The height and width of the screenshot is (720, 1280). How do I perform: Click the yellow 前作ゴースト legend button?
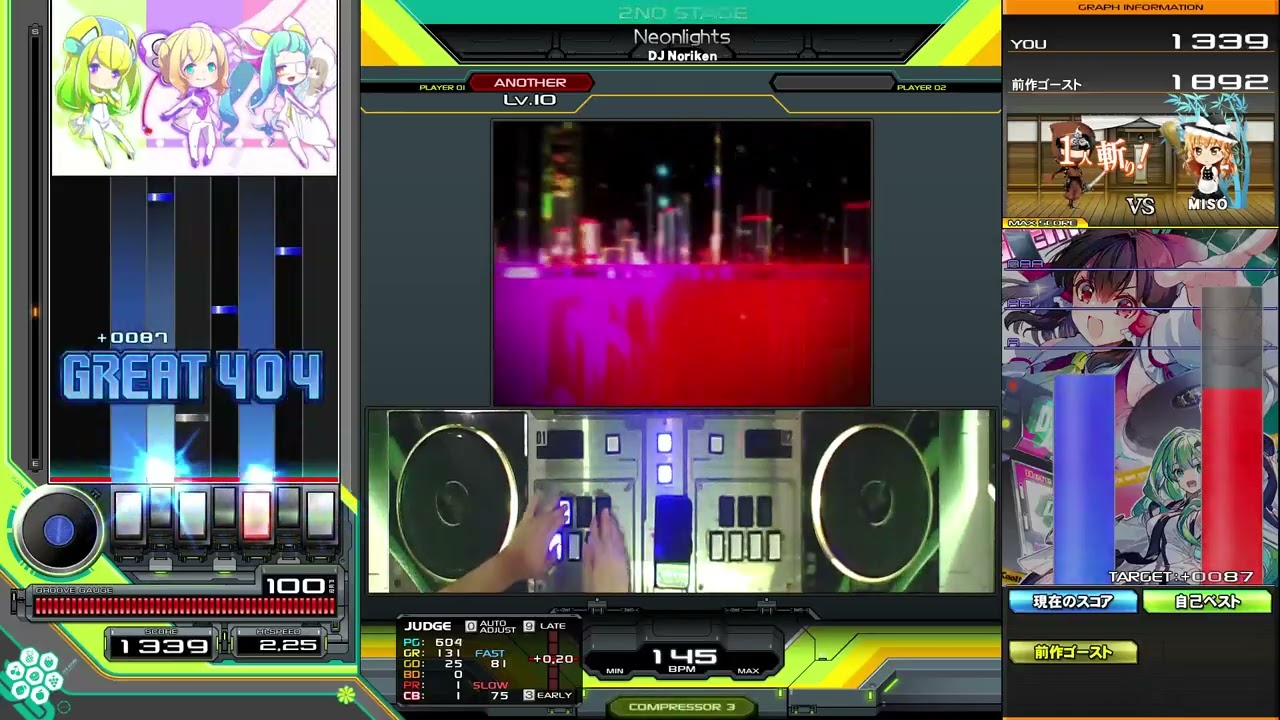tap(1073, 652)
